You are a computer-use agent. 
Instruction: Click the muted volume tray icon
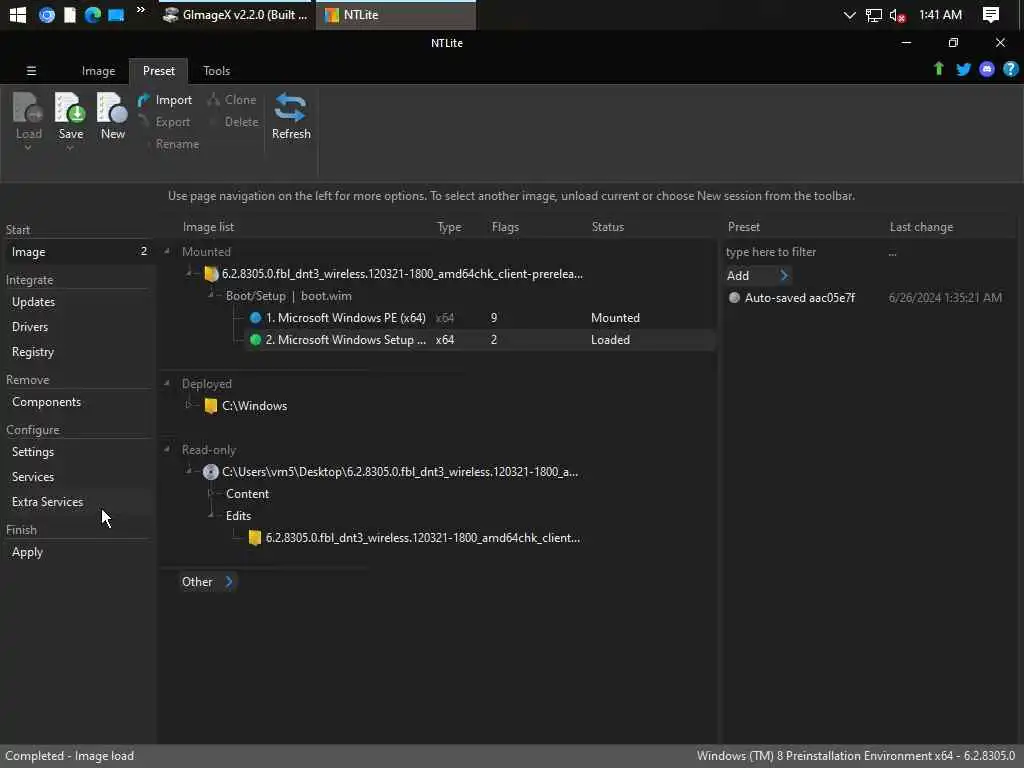(897, 15)
